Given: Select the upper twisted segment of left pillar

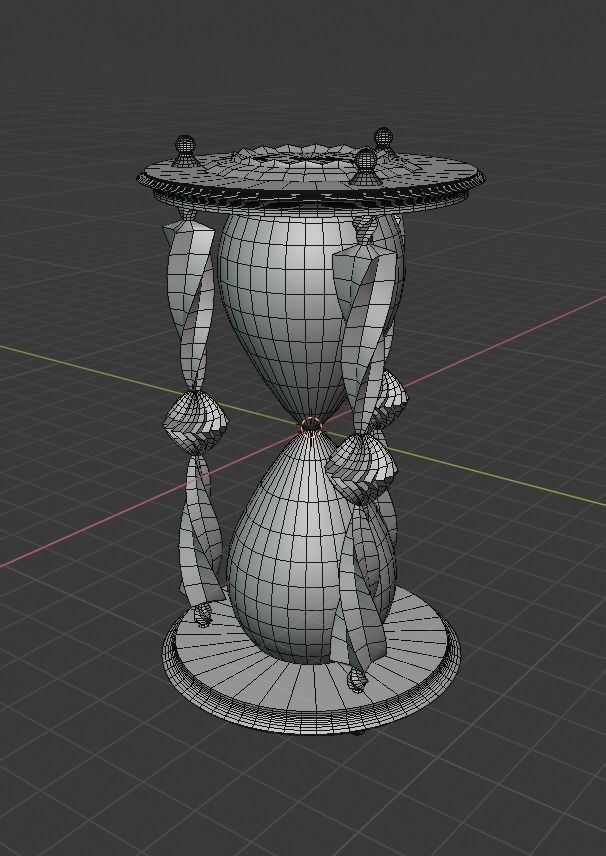Looking at the screenshot, I should click(x=191, y=303).
